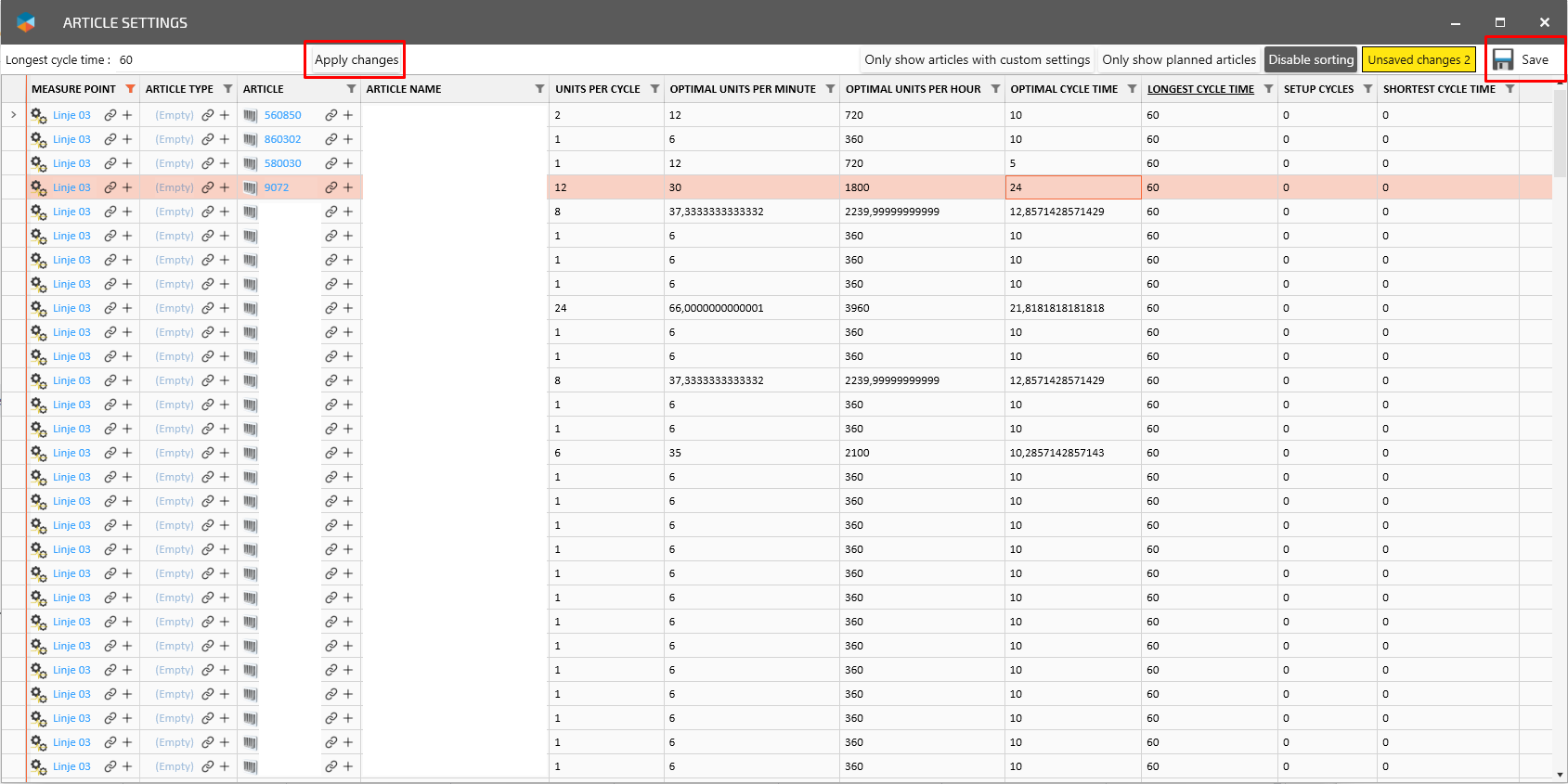The image size is (1568, 784).
Task: Open the Units Per Cycle filter dropdown
Action: pyautogui.click(x=654, y=89)
